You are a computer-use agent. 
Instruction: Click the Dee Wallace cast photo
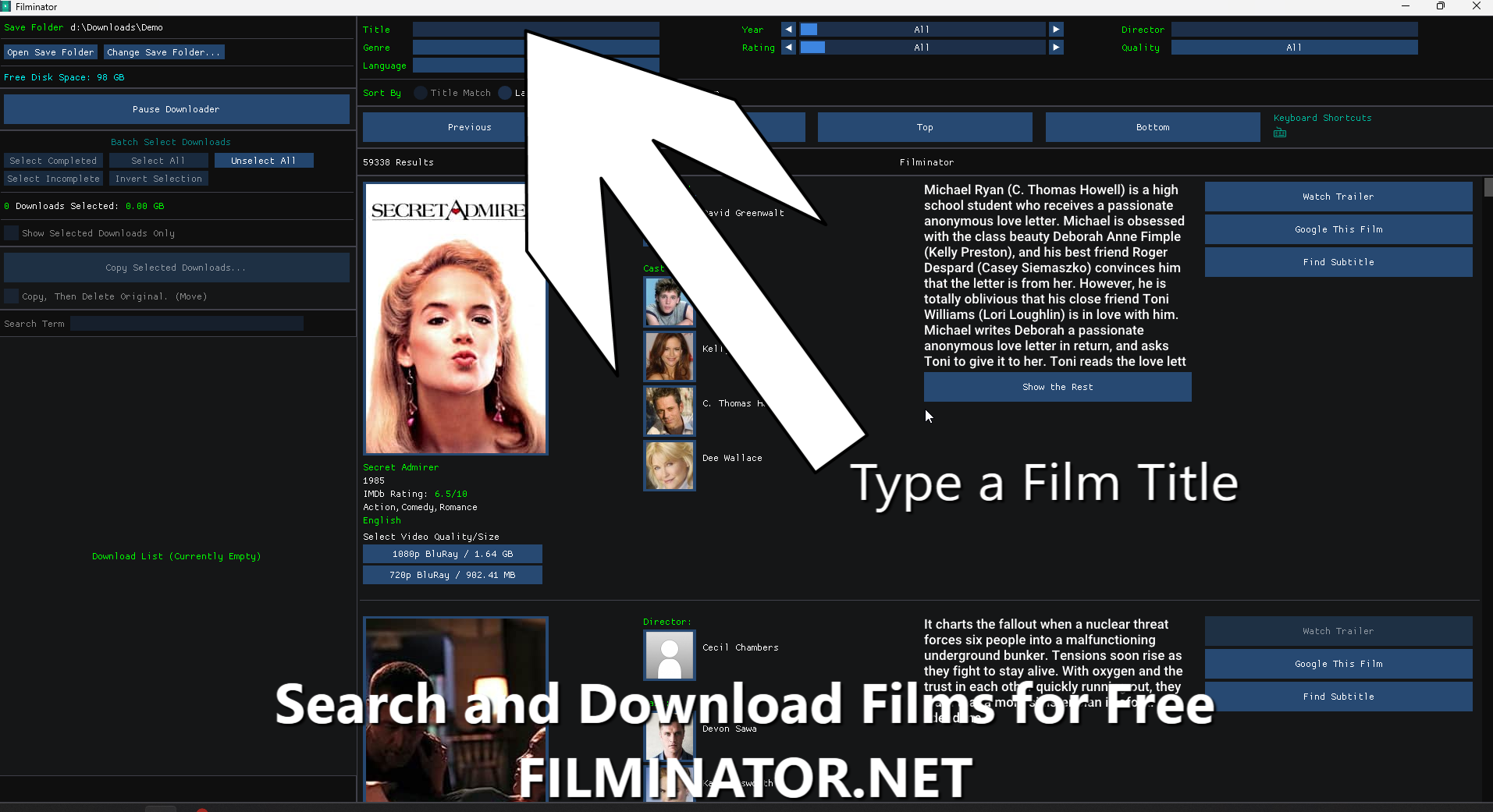pos(669,465)
